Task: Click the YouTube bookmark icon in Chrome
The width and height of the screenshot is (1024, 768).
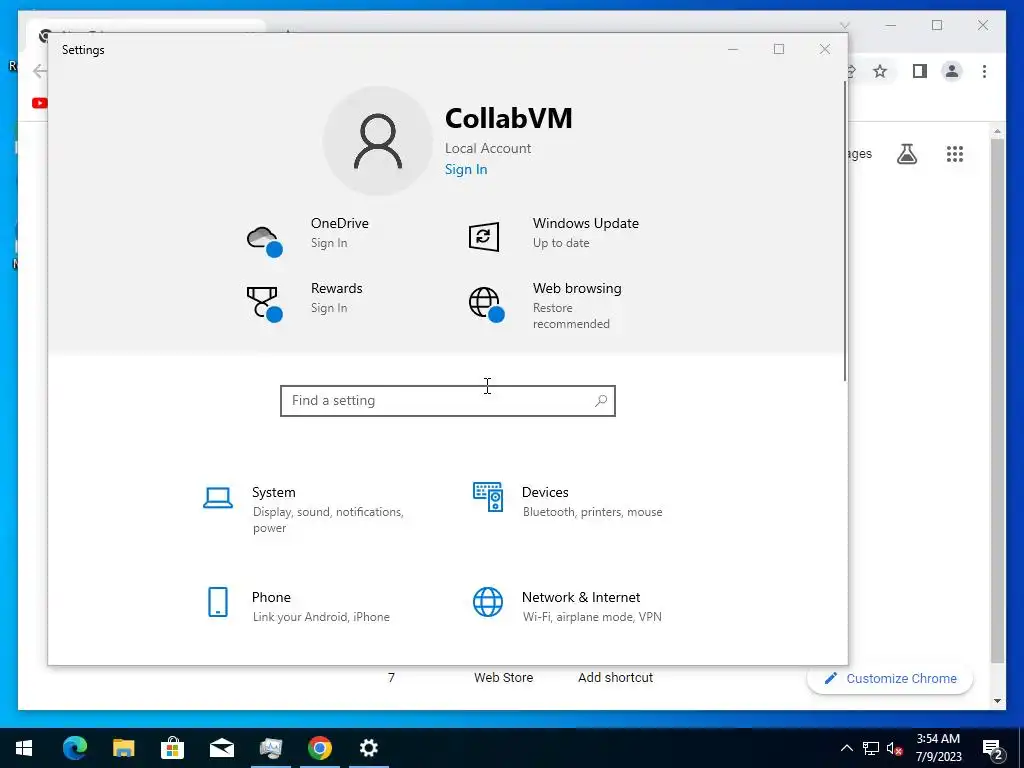Action: click(39, 103)
